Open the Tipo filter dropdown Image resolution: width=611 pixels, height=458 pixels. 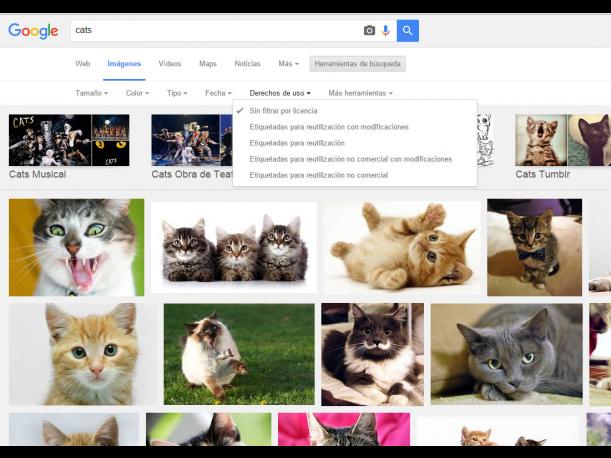[177, 93]
